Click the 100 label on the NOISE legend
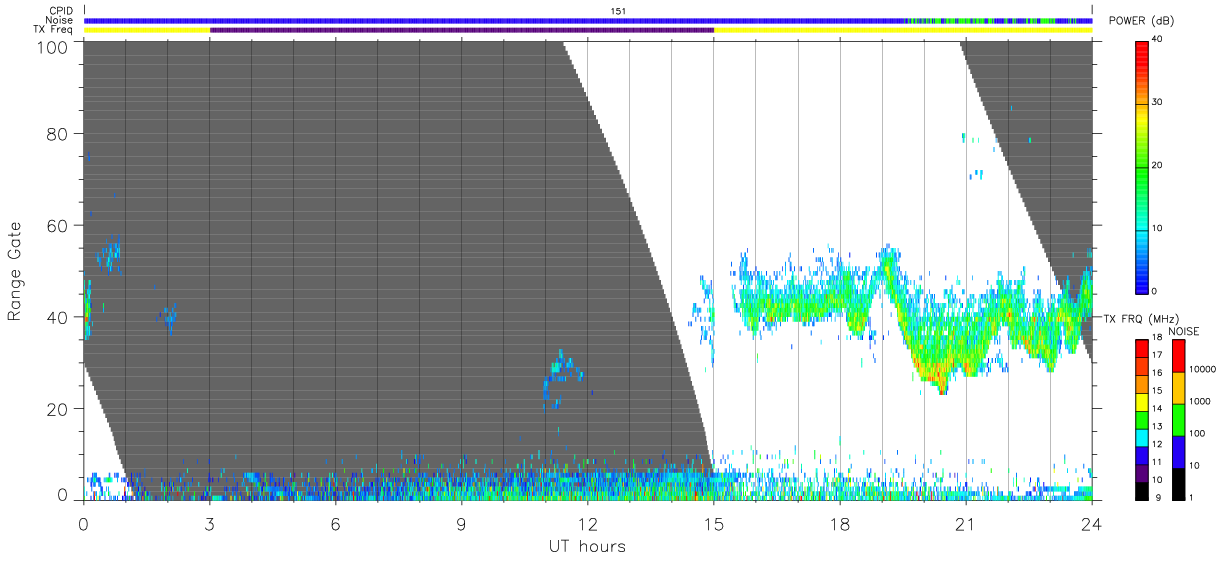This screenshot has width=1228, height=567. click(1197, 433)
